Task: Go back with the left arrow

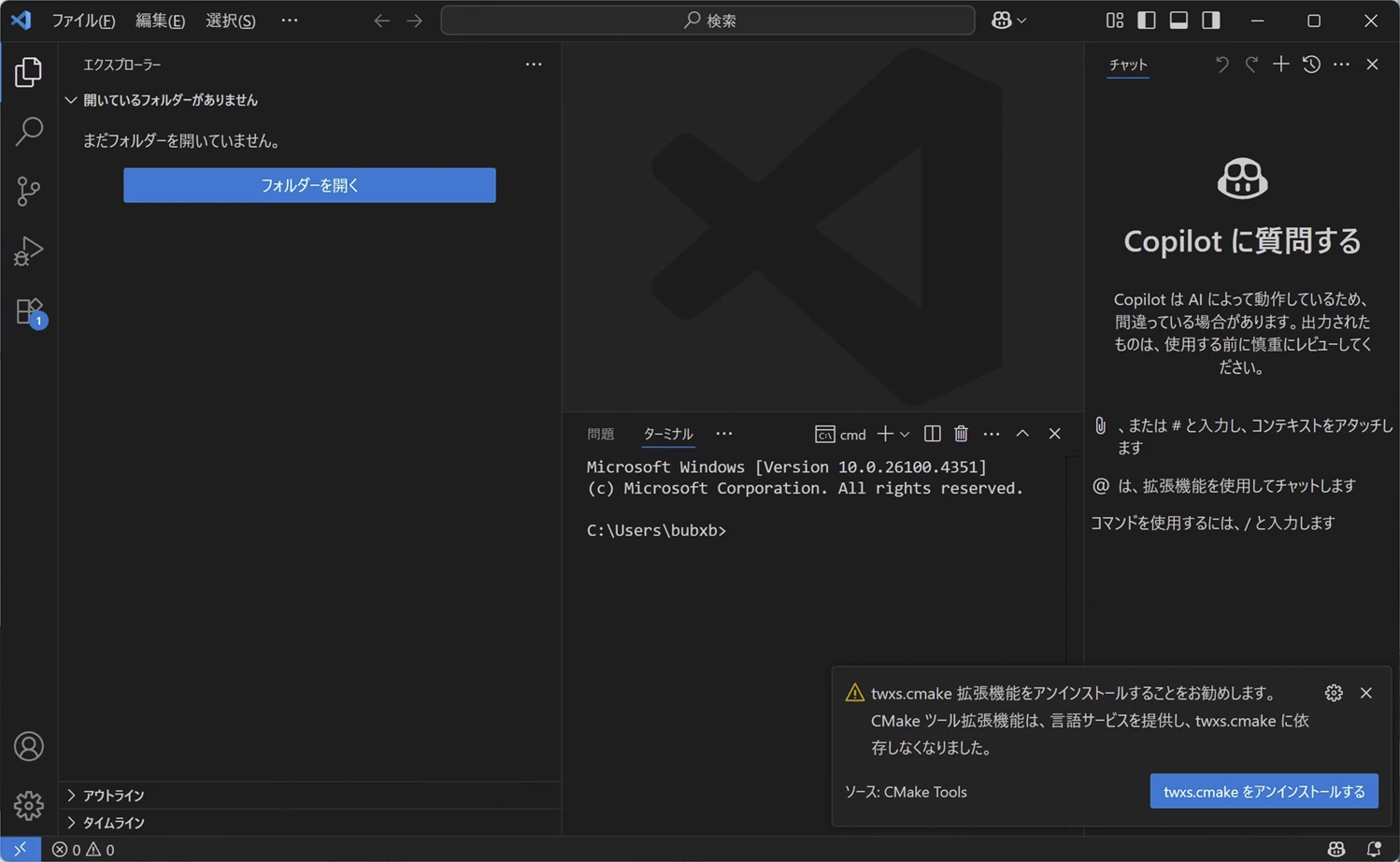Action: 381,21
